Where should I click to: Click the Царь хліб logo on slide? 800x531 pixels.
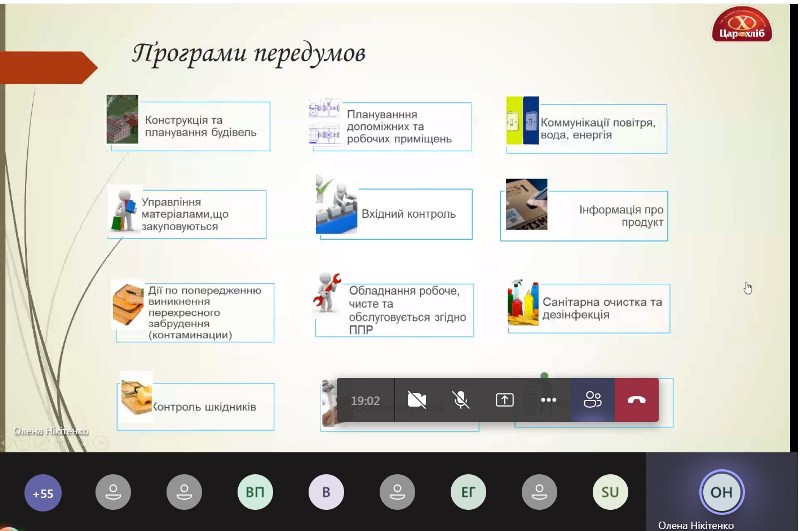pos(742,24)
